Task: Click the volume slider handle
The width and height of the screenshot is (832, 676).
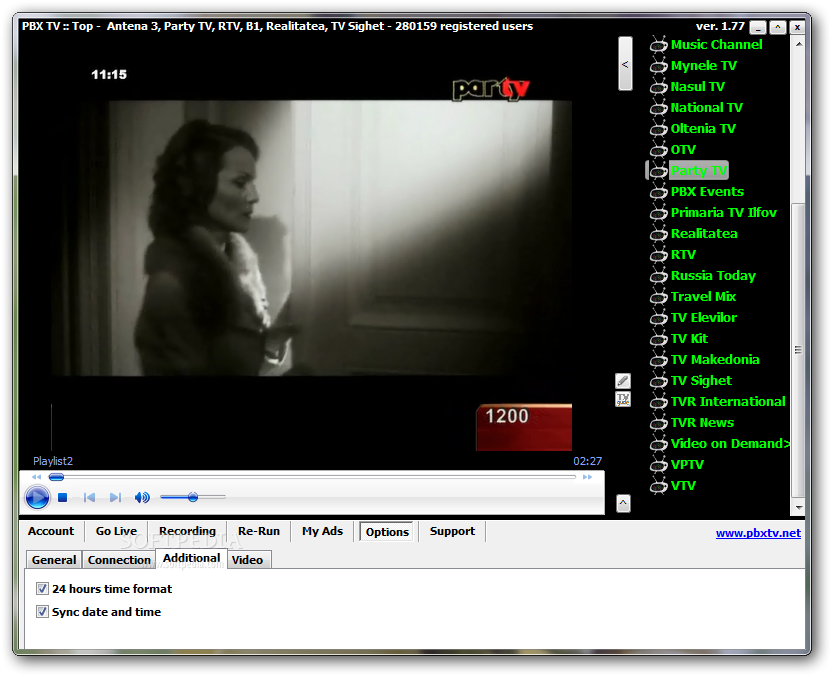Action: pyautogui.click(x=193, y=497)
